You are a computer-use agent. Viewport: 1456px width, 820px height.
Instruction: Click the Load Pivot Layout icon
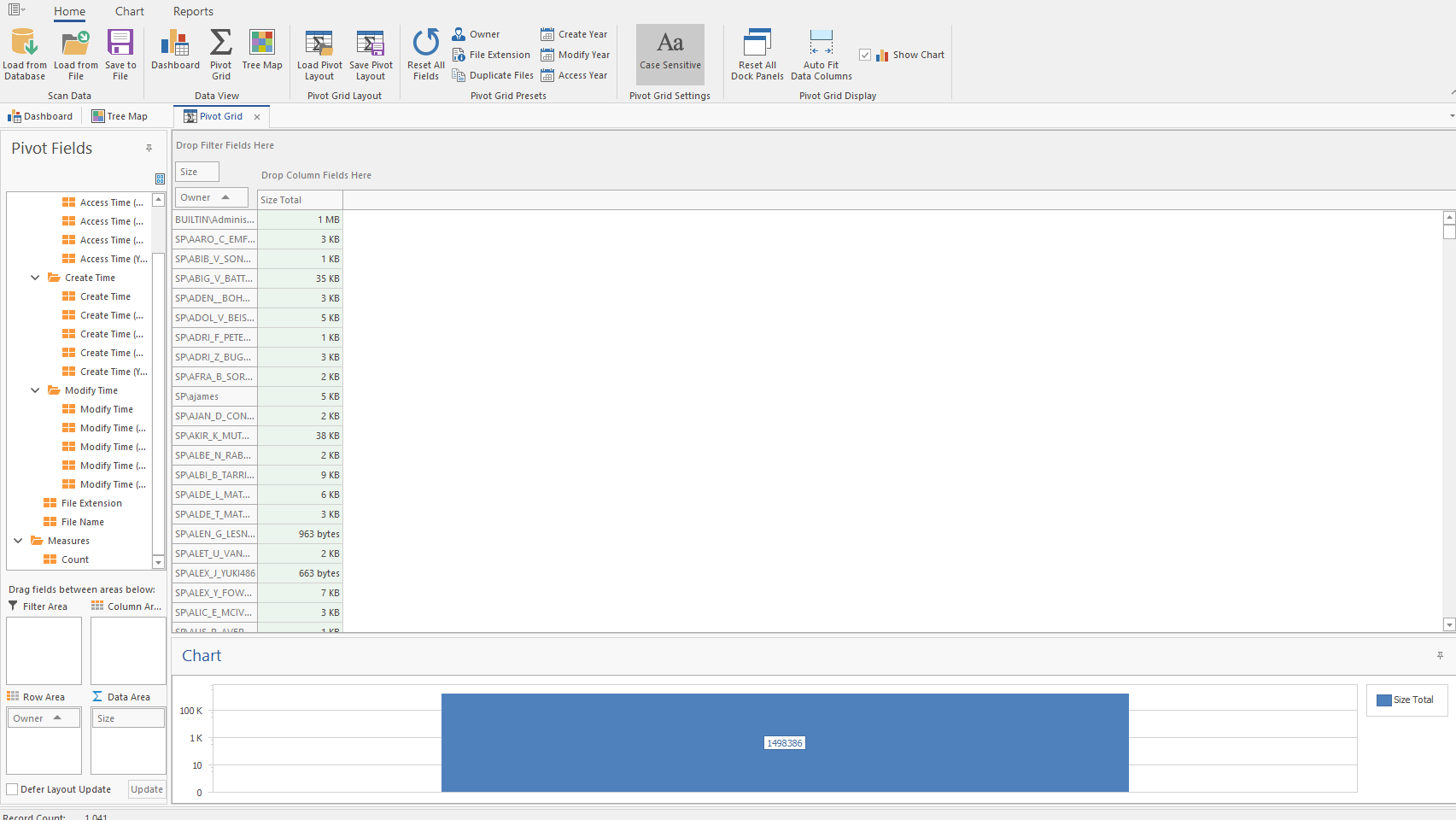(319, 43)
